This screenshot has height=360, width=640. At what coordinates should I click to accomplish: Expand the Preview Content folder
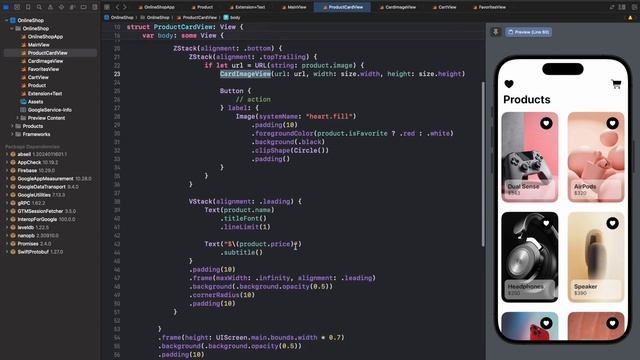17,118
